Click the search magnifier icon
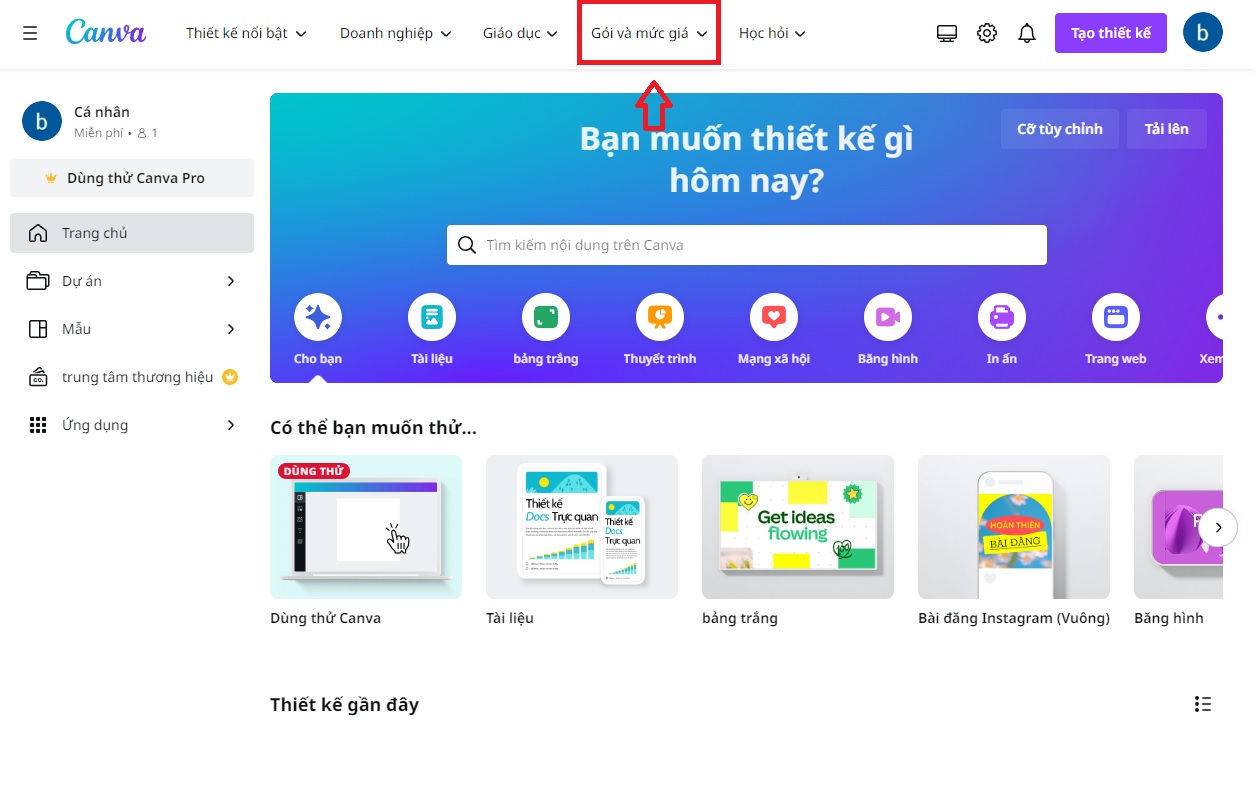Image resolution: width=1255 pixels, height=797 pixels. coord(466,245)
